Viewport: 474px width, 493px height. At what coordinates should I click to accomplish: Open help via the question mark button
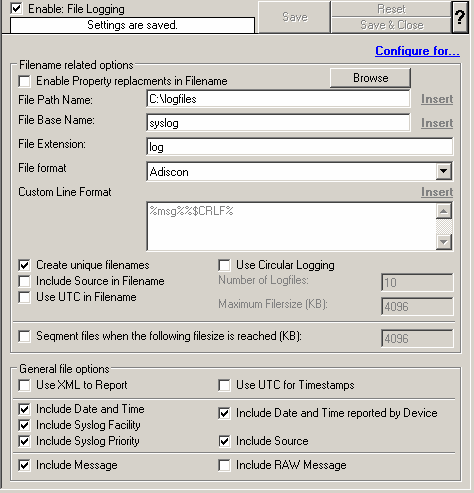pyautogui.click(x=460, y=17)
